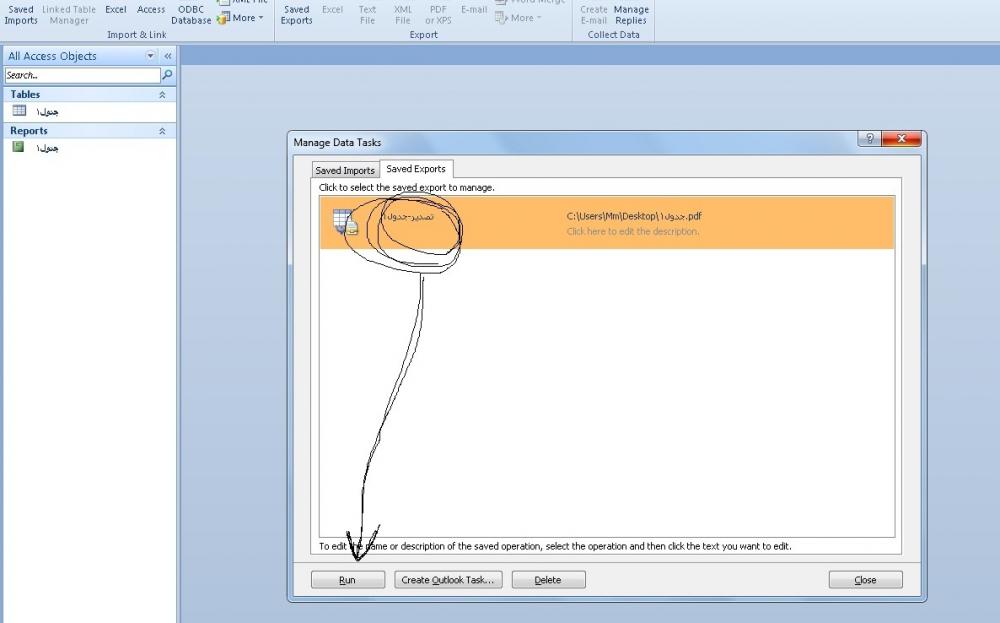Import from Excel in Import & Link group
The width and height of the screenshot is (1000, 623).
pyautogui.click(x=115, y=10)
